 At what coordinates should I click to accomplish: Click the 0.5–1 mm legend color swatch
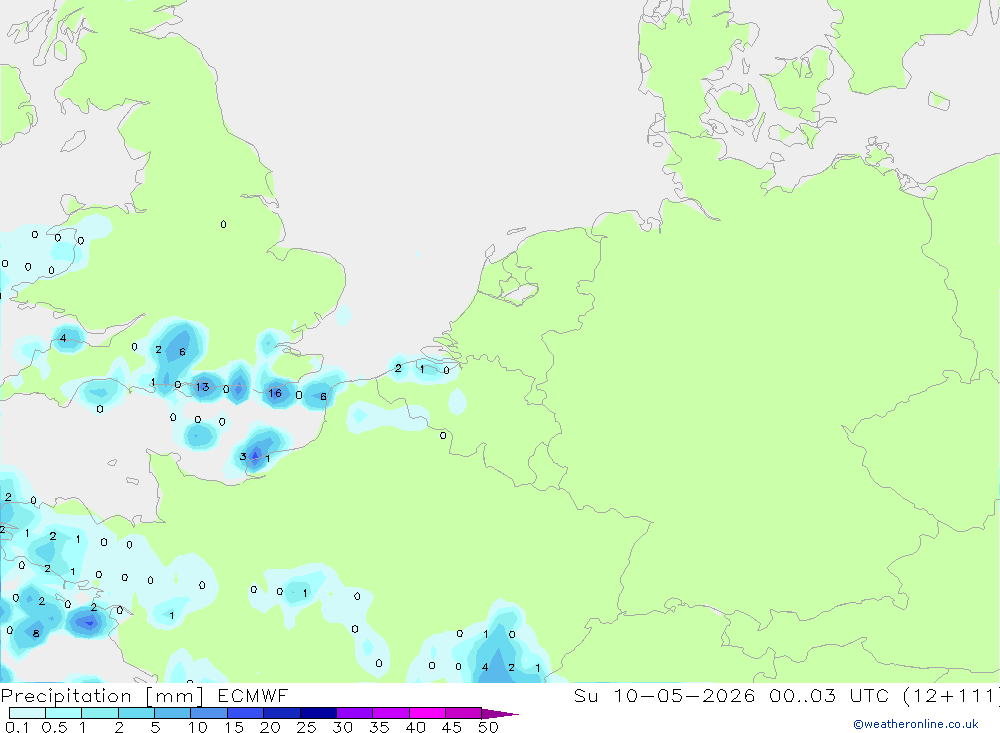(x=64, y=713)
